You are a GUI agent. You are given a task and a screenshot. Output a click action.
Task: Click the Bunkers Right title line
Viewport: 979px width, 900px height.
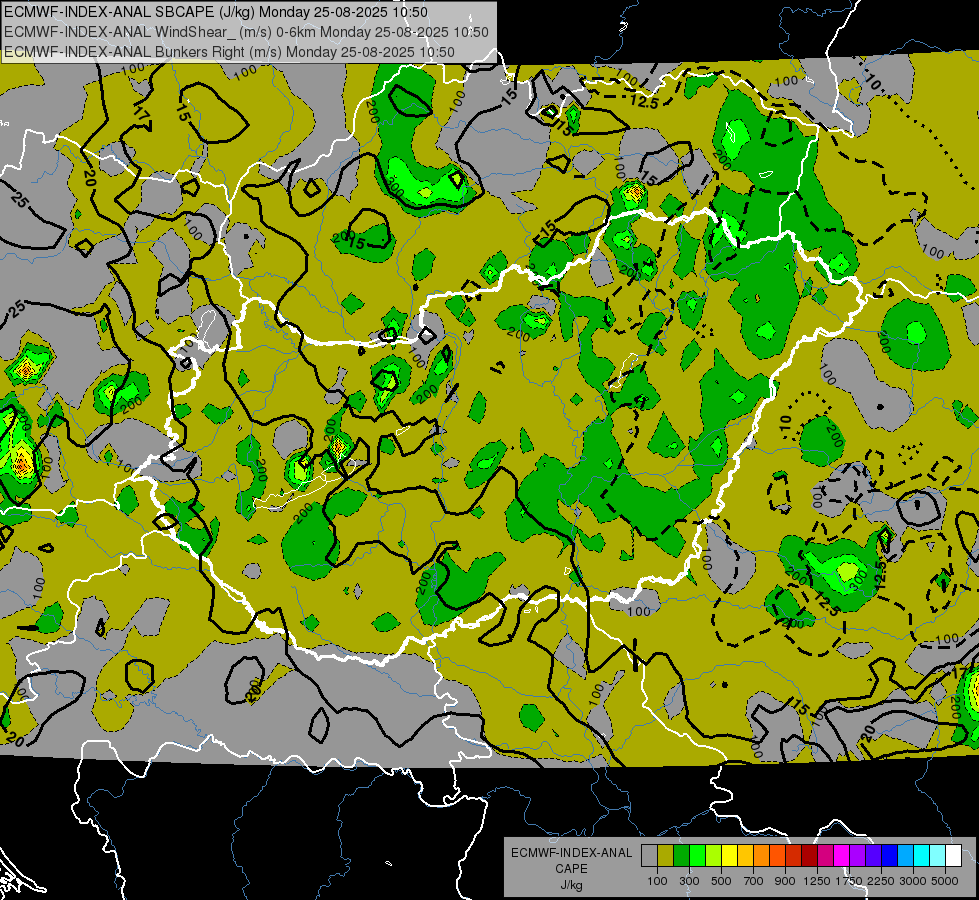[229, 52]
